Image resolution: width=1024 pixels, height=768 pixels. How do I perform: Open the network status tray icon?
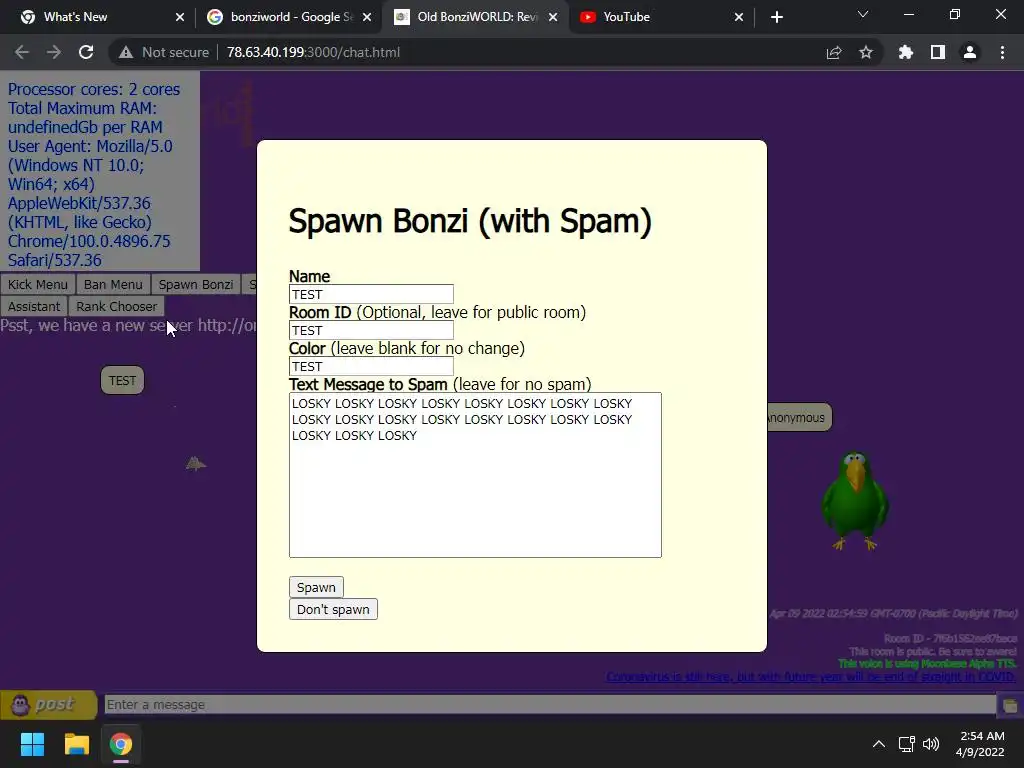pyautogui.click(x=906, y=744)
